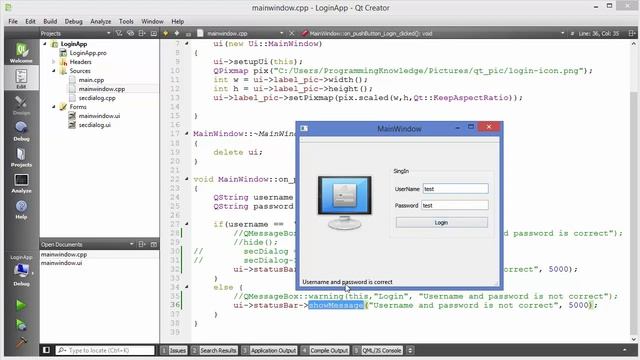Split the code editor view

pos(631,33)
